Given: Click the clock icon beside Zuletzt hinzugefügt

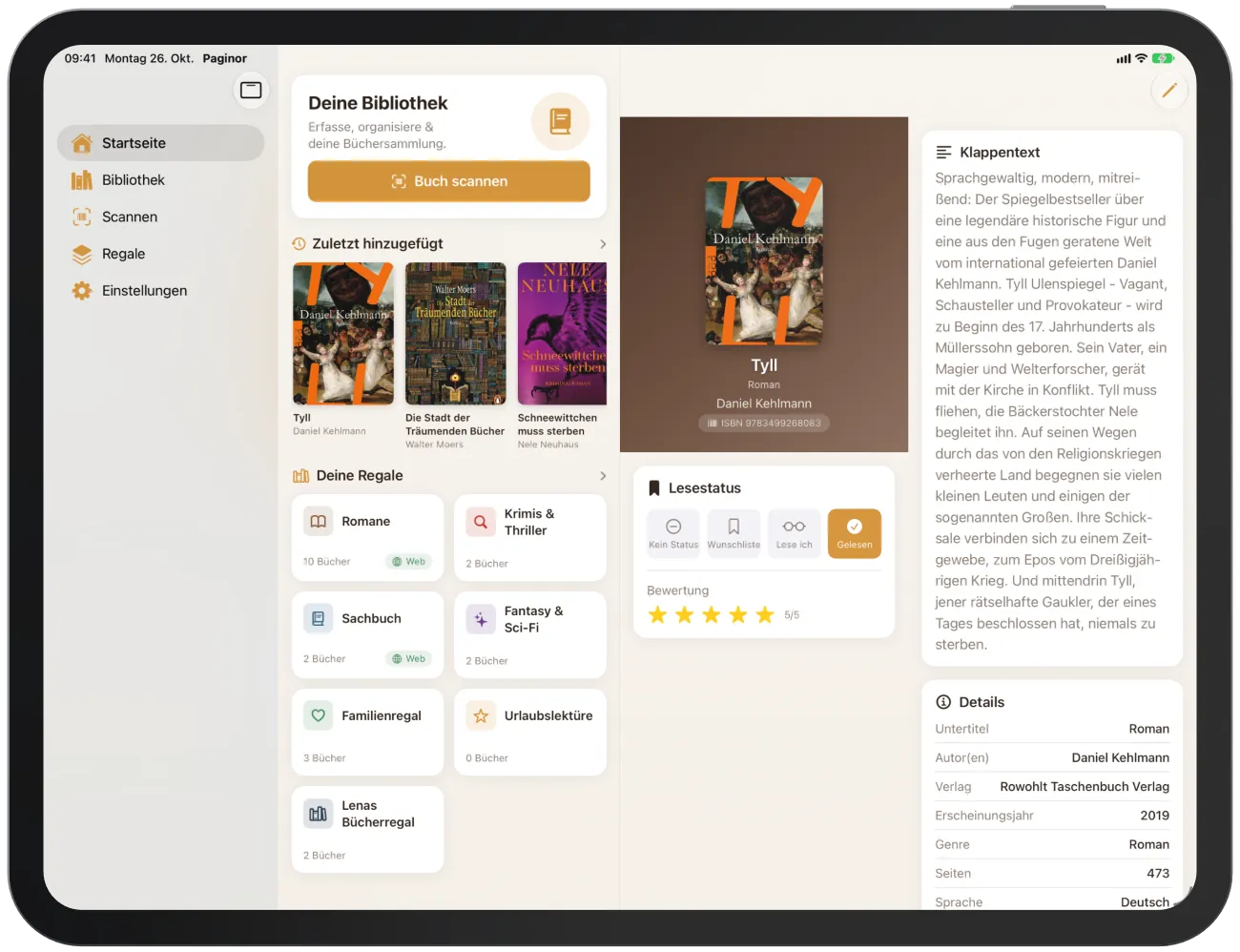Looking at the screenshot, I should point(300,244).
